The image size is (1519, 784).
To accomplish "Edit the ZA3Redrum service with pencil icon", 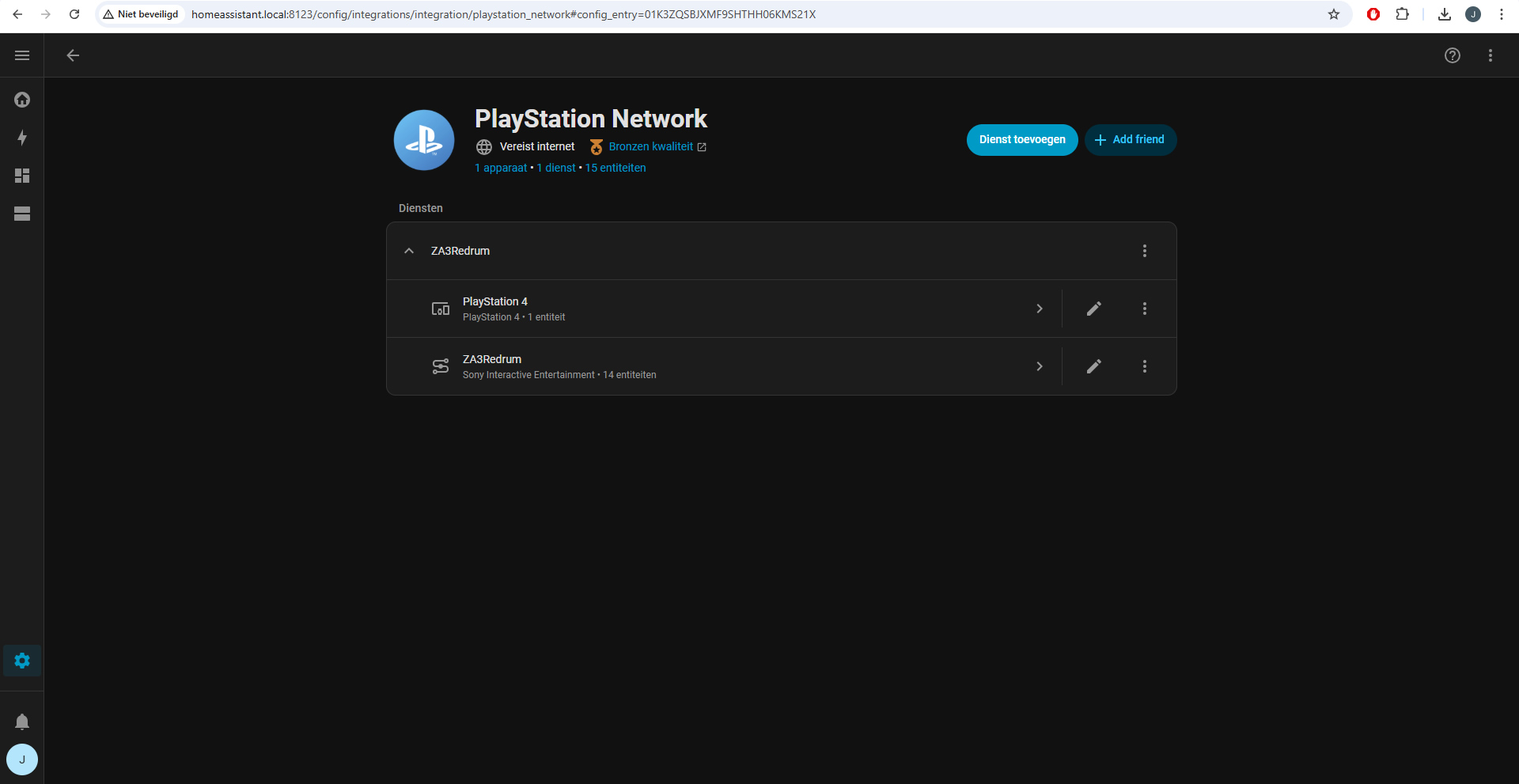I will click(1093, 366).
